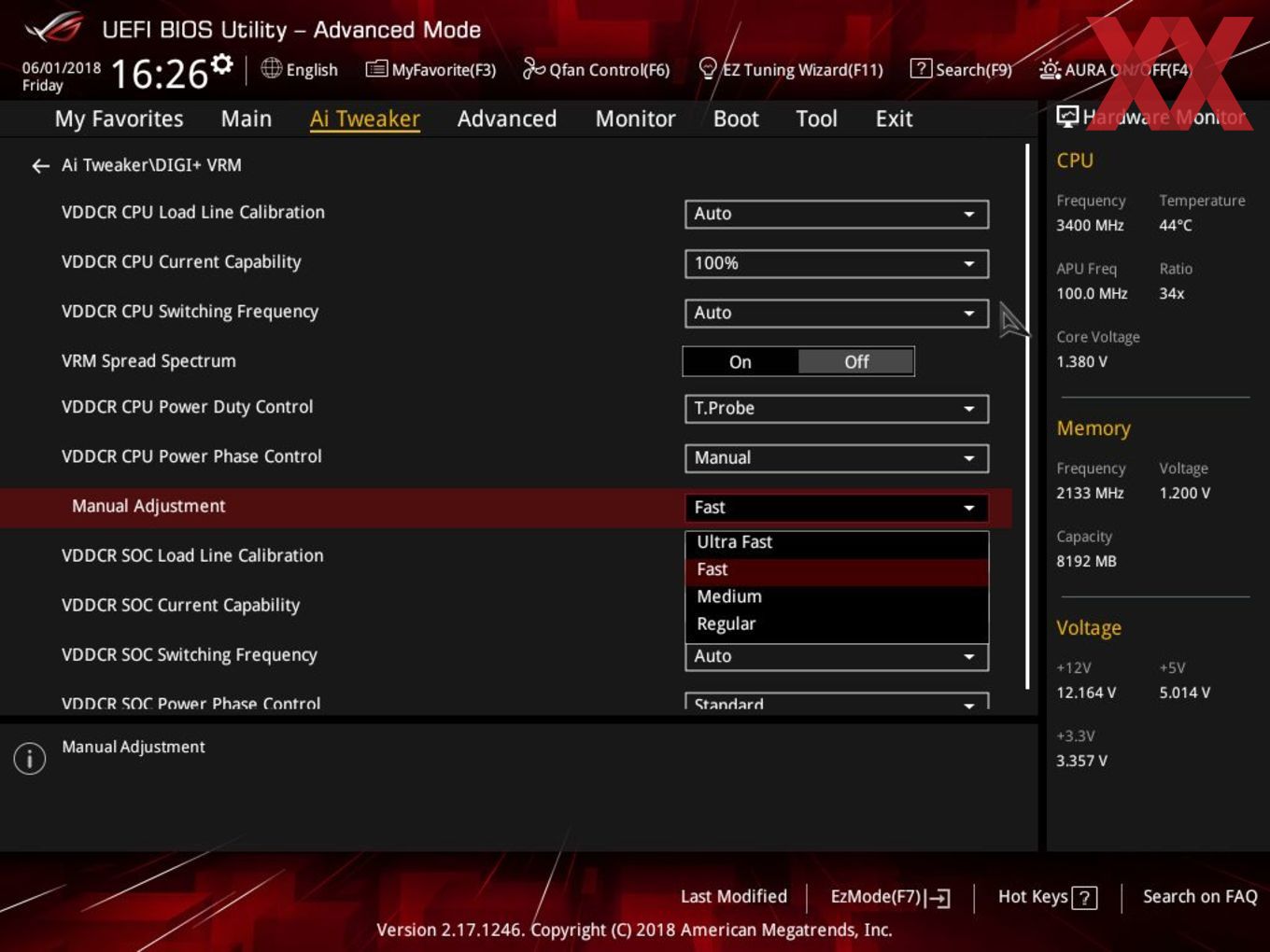
Task: Switch to Main tab
Action: pyautogui.click(x=247, y=119)
